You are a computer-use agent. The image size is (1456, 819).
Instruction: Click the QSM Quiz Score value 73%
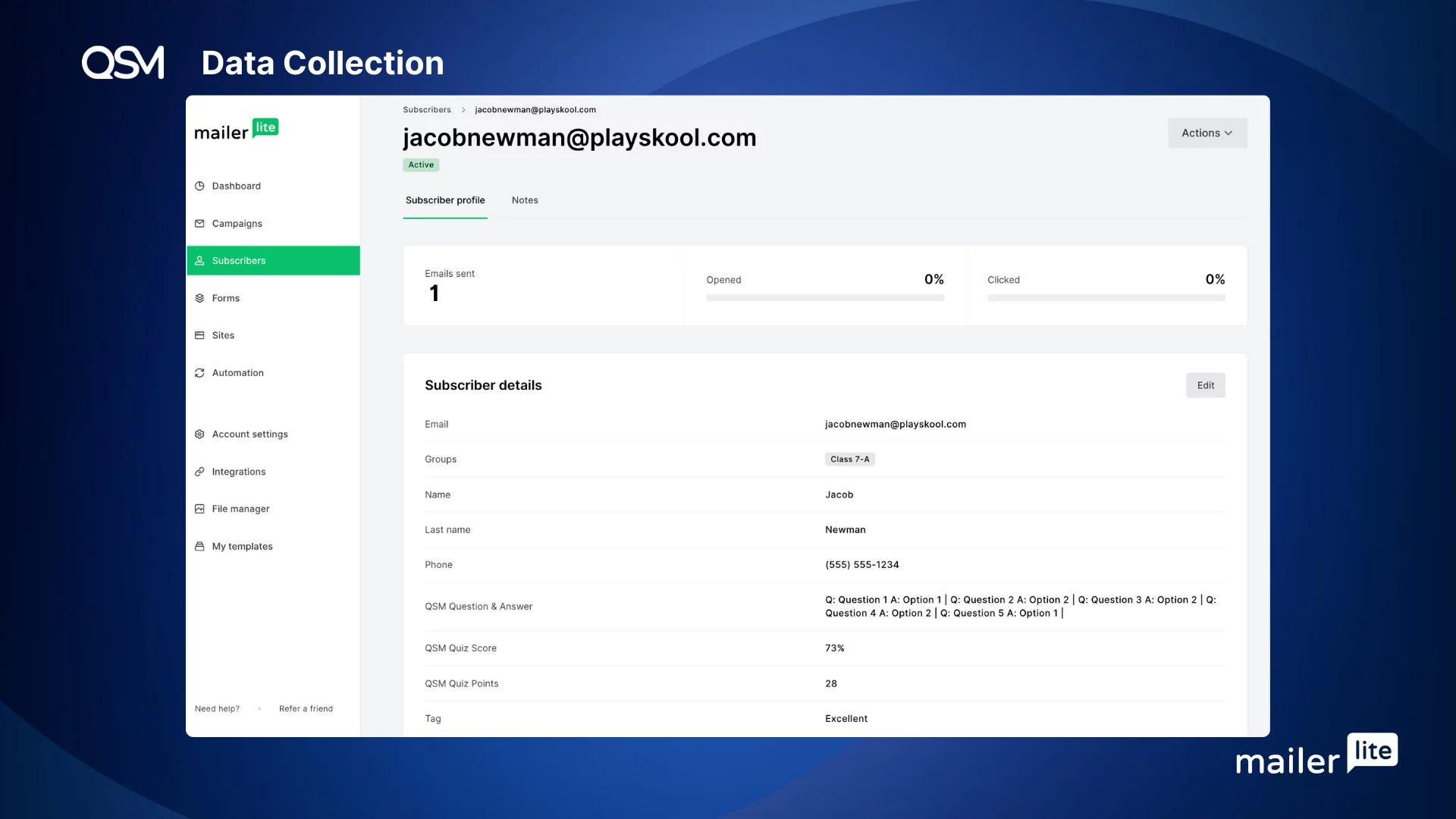coord(835,648)
